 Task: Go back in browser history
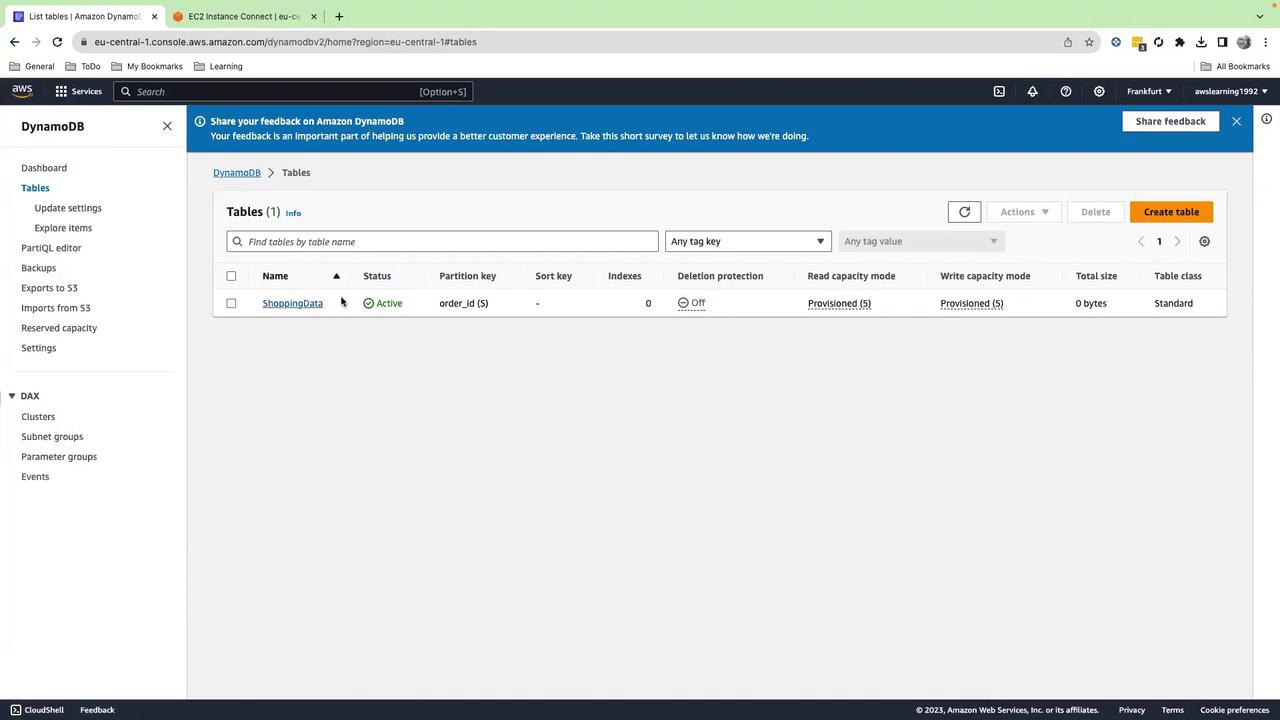click(14, 42)
